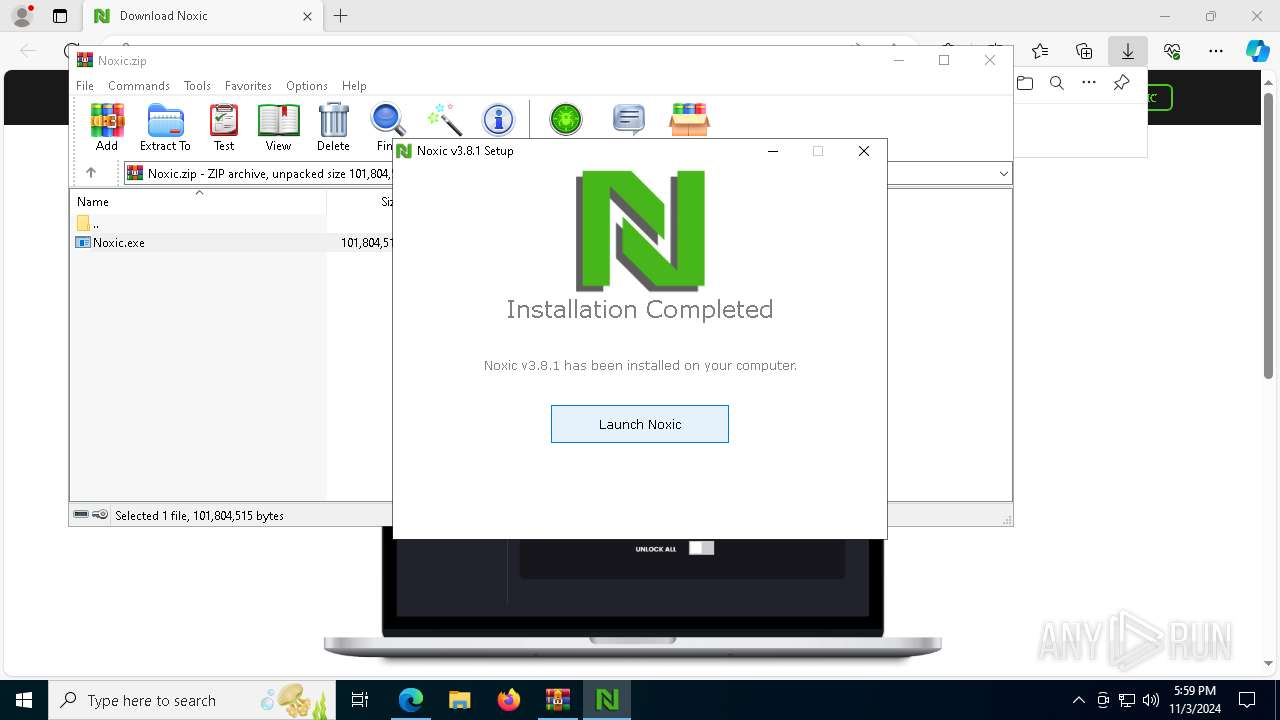Open the Commands menu in WinRAR

coord(139,86)
